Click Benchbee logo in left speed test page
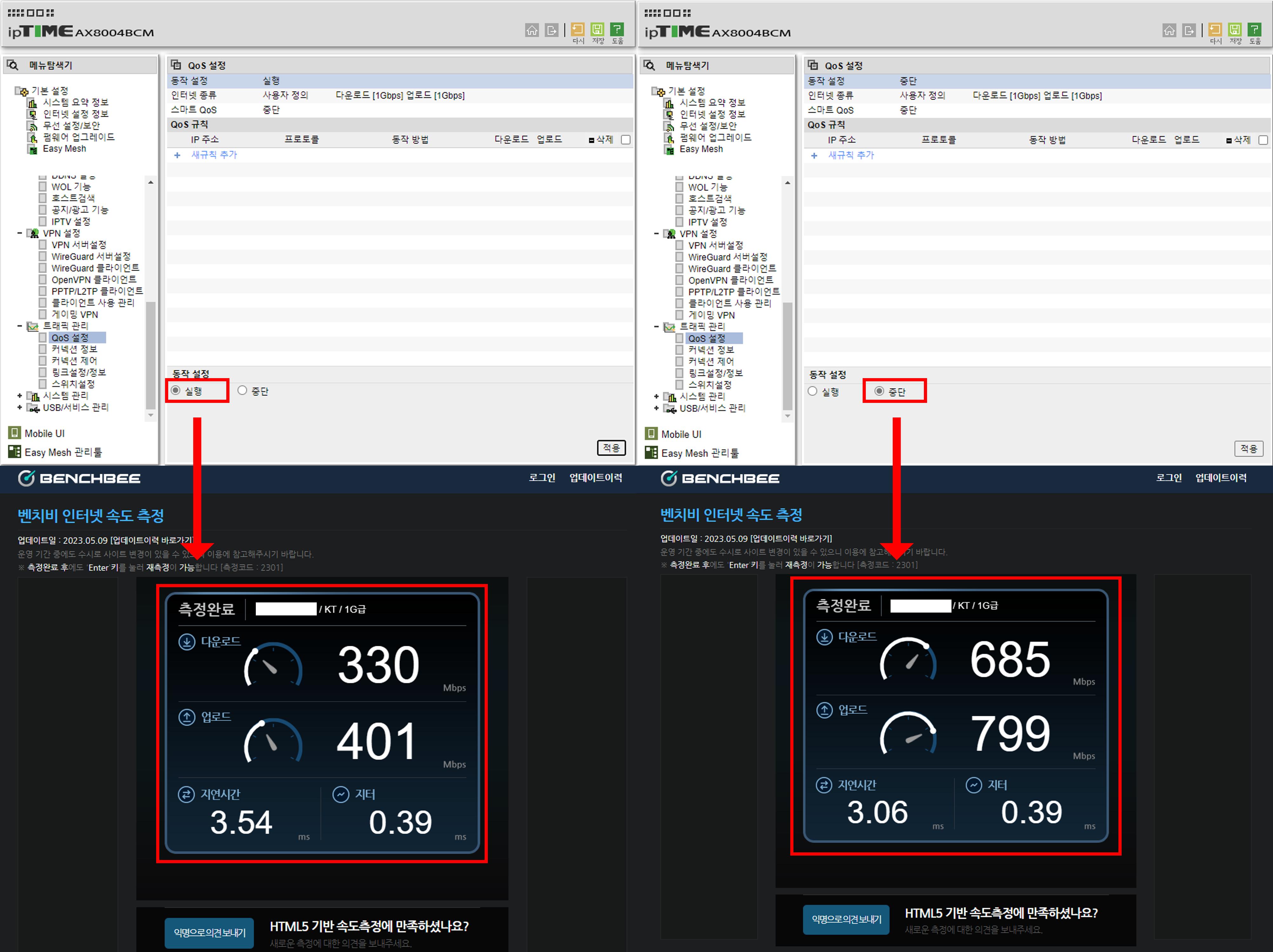Viewport: 1273px width, 952px height. pyautogui.click(x=79, y=478)
